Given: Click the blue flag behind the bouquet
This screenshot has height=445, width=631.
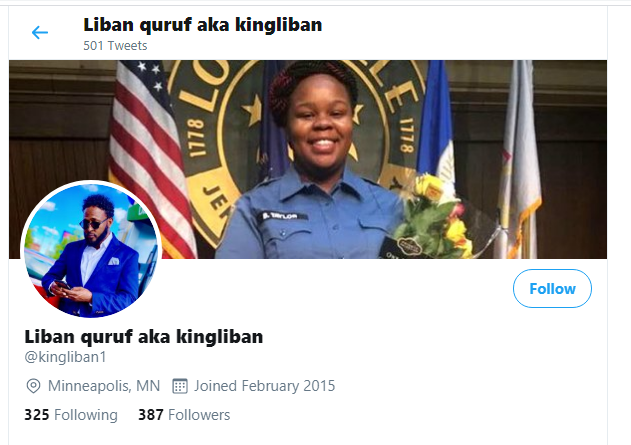Looking at the screenshot, I should pos(436,121).
